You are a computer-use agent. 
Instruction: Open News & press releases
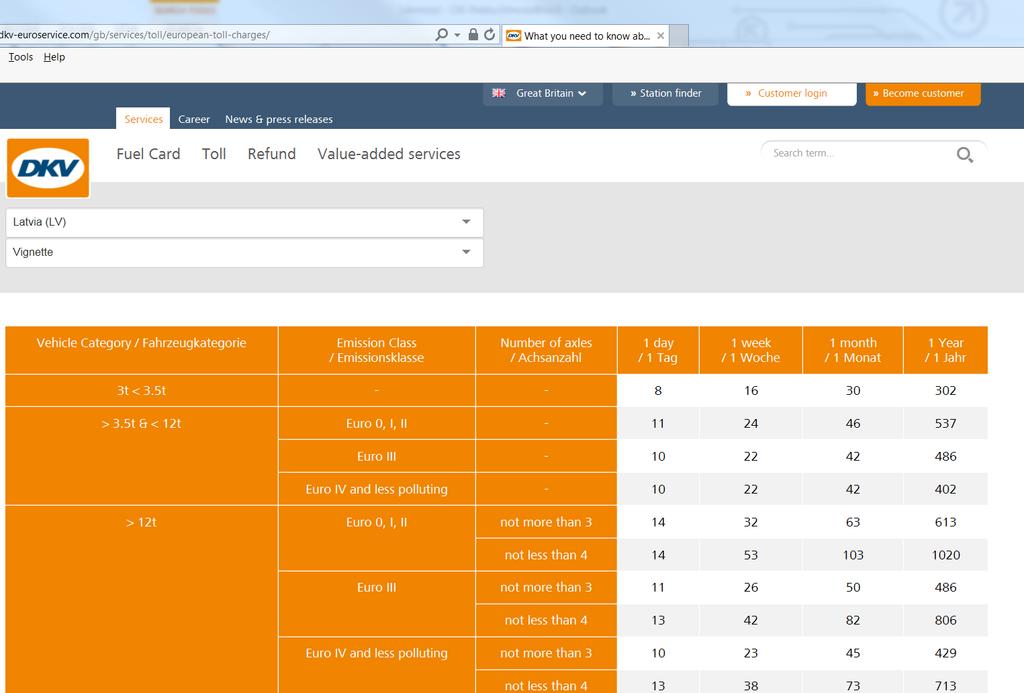279,119
